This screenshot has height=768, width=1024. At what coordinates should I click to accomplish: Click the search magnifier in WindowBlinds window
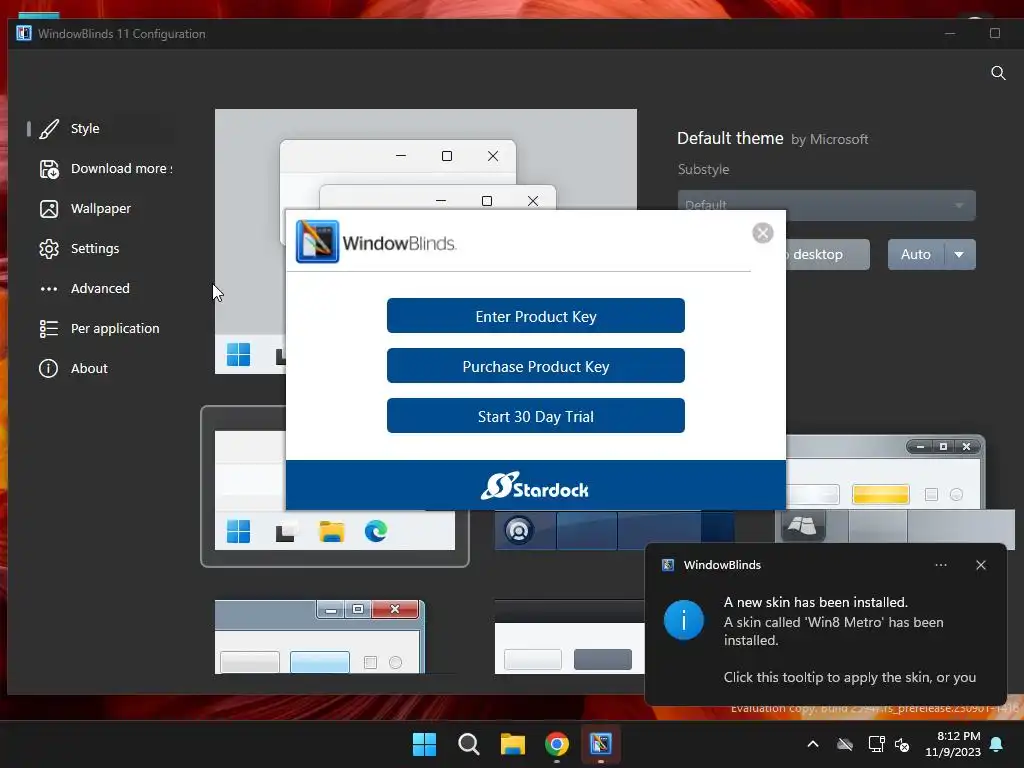coord(998,73)
